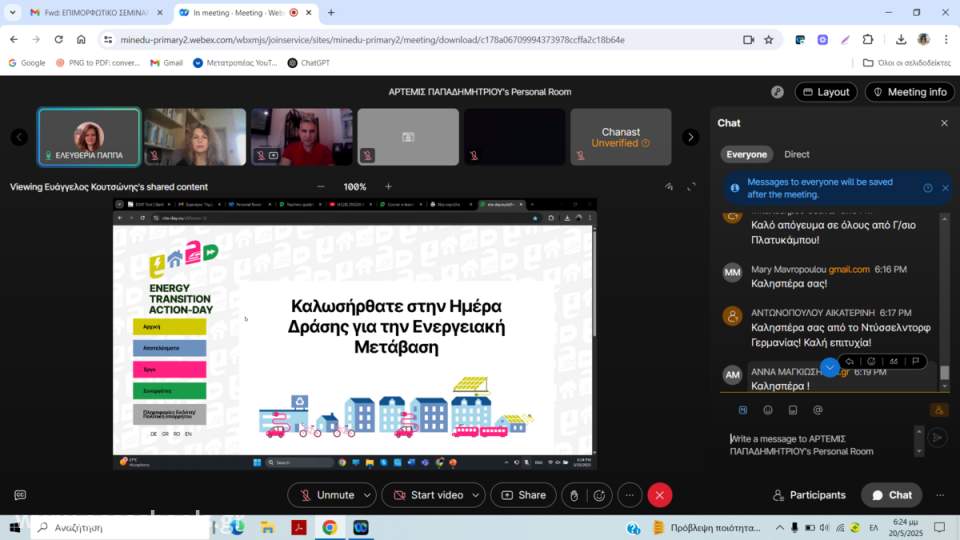The width and height of the screenshot is (960, 540).
Task: Leave meeting with the red X button
Action: tap(659, 495)
